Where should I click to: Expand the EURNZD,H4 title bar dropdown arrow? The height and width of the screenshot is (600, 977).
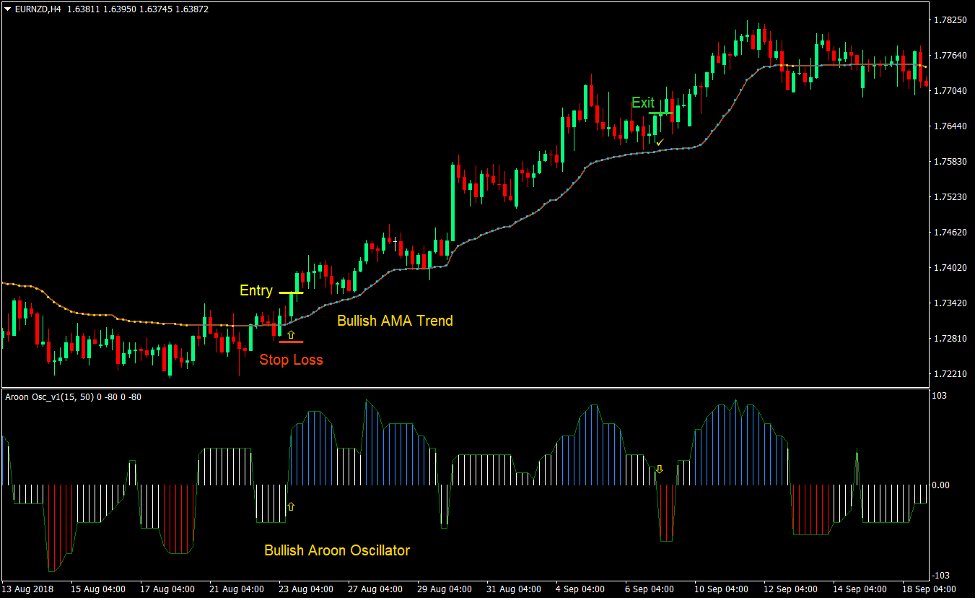(8, 7)
